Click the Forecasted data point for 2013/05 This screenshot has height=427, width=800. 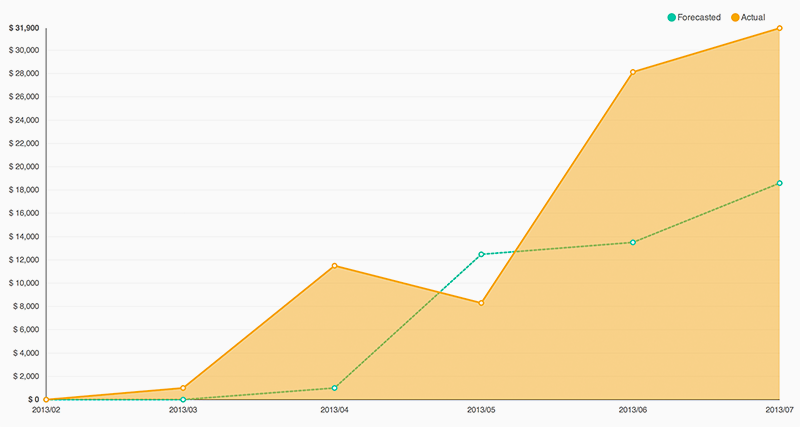click(482, 254)
